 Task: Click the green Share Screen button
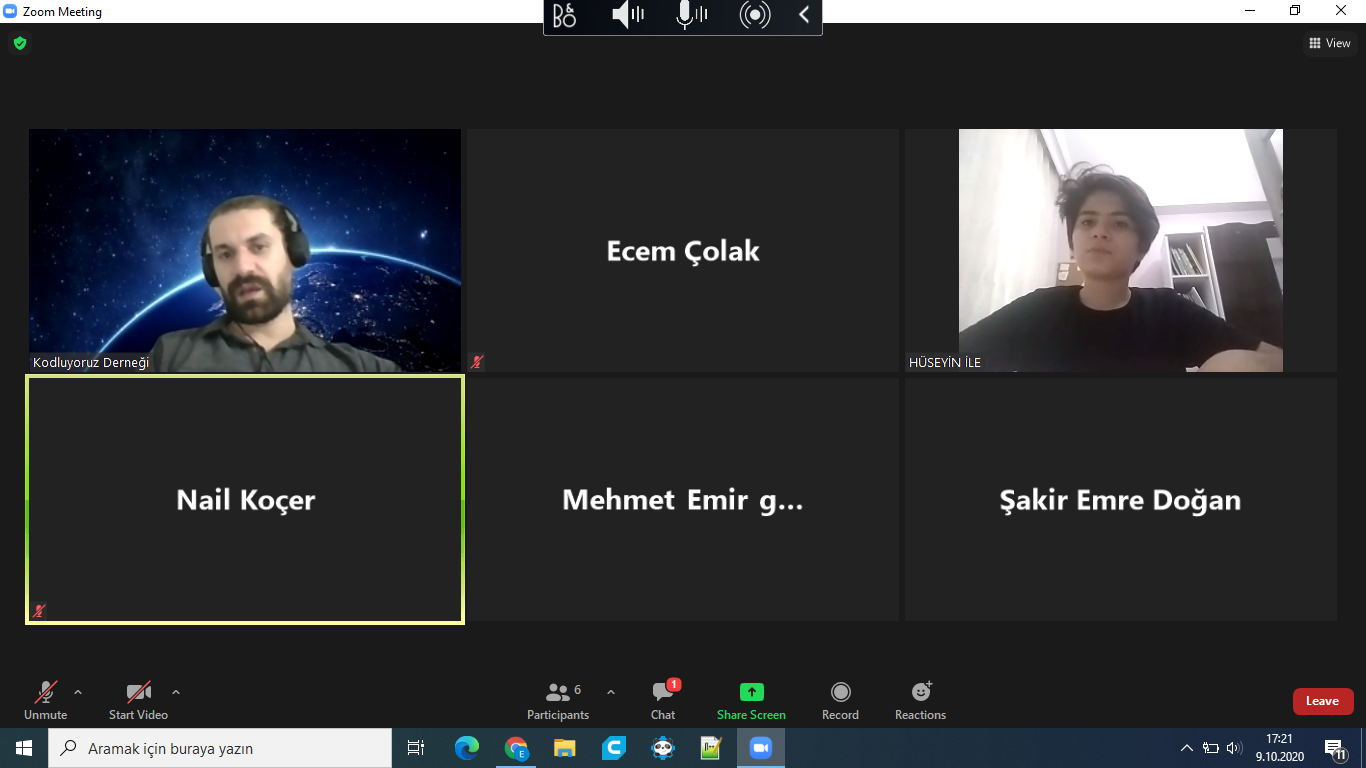pyautogui.click(x=751, y=700)
